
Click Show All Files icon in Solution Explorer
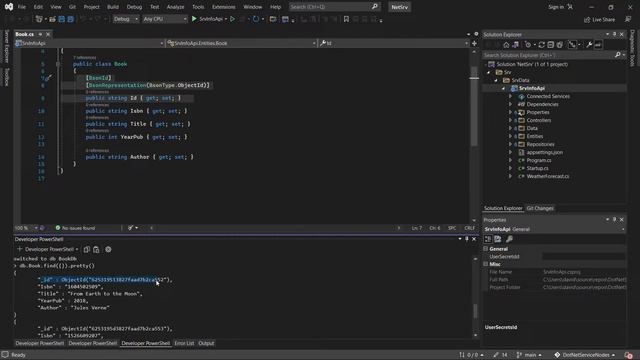click(x=560, y=45)
